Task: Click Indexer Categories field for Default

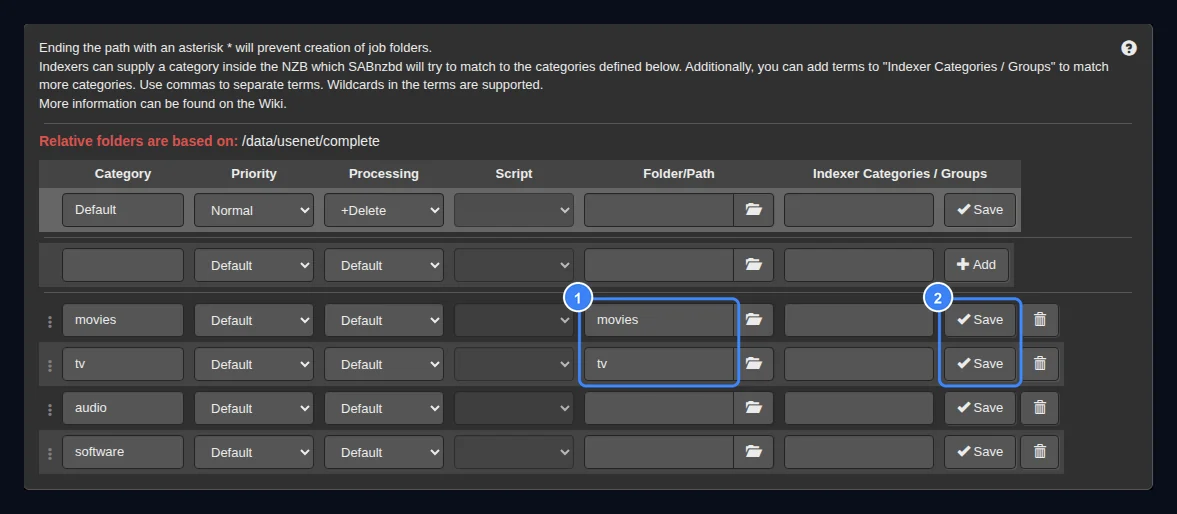Action: [859, 210]
